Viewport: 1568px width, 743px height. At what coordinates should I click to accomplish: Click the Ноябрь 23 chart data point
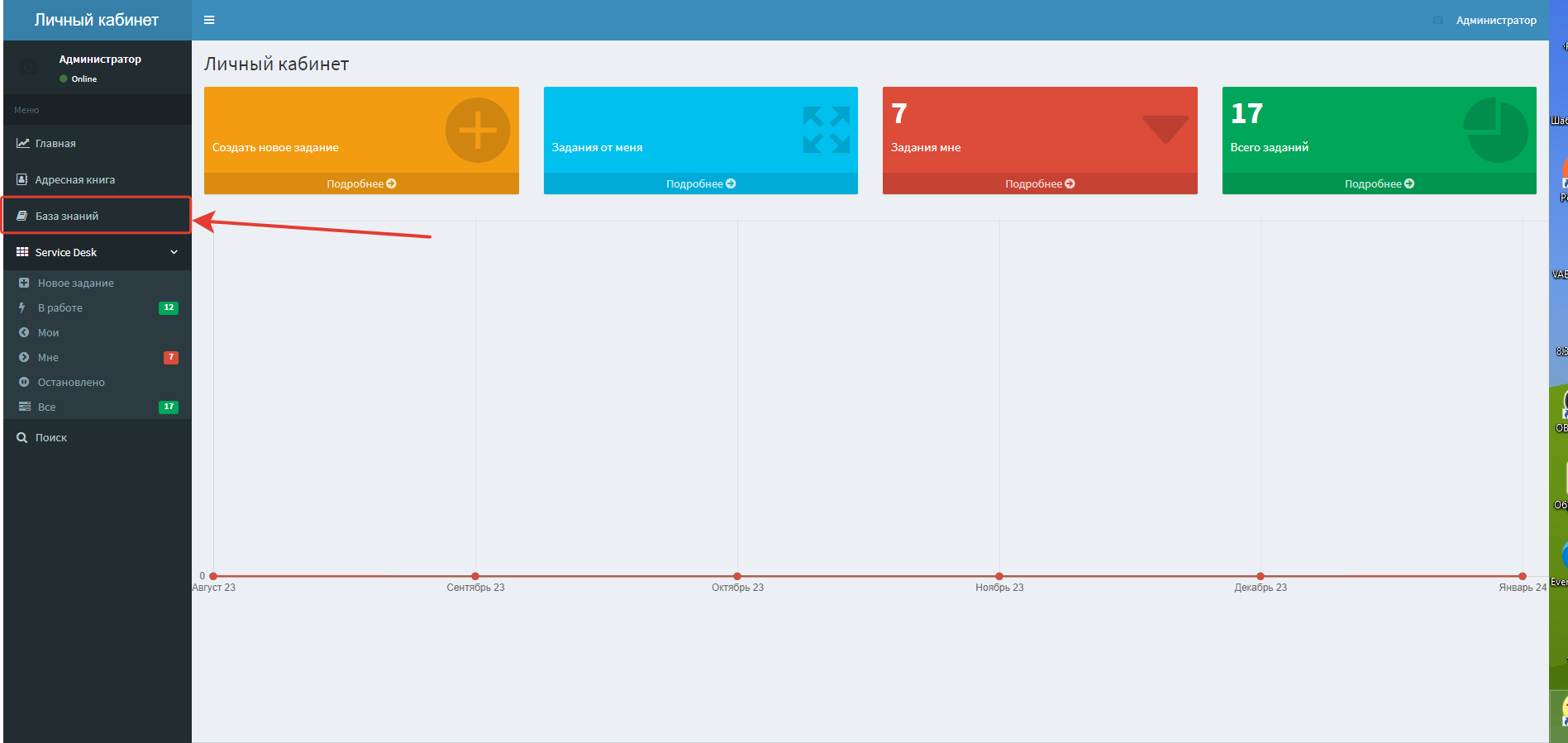point(999,576)
